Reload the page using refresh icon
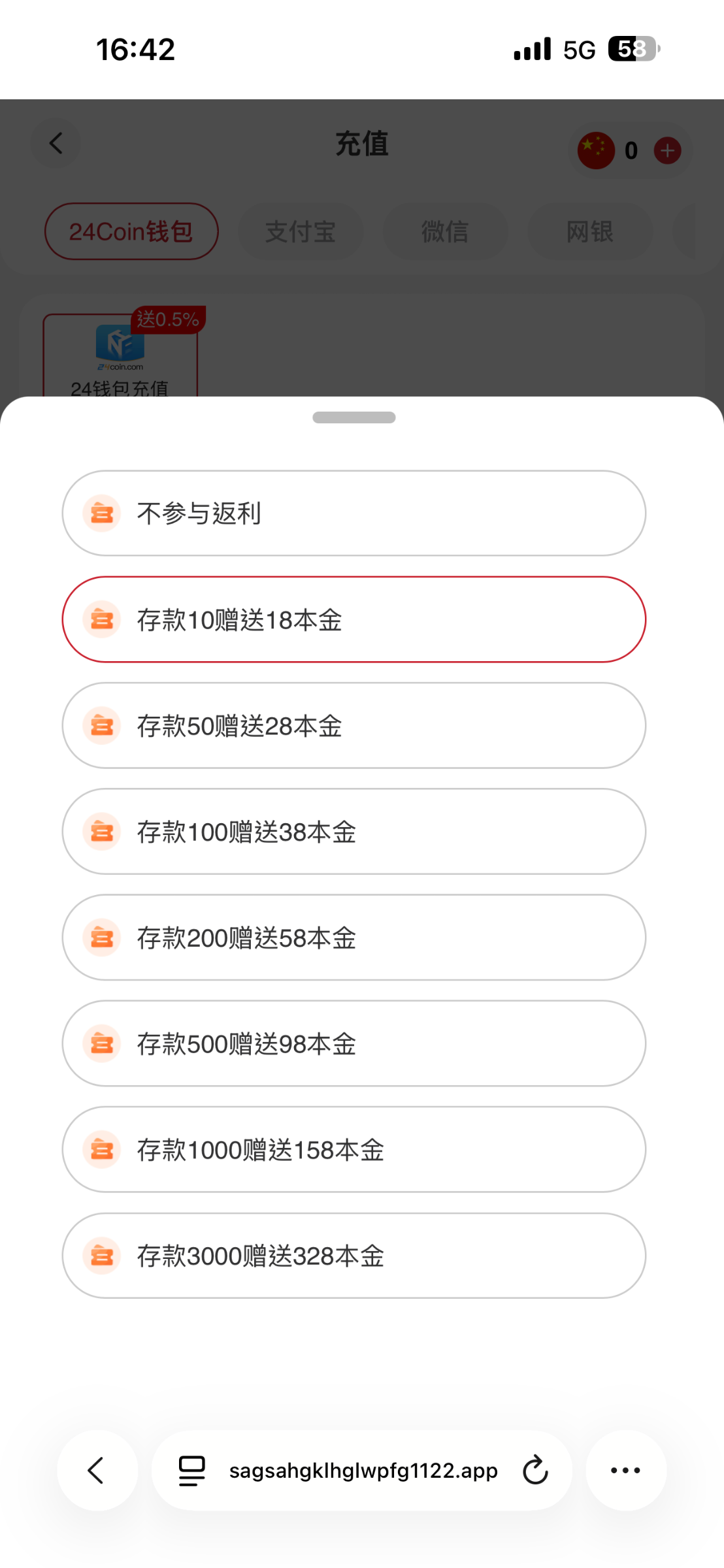Image resolution: width=724 pixels, height=1568 pixels. click(x=535, y=1471)
